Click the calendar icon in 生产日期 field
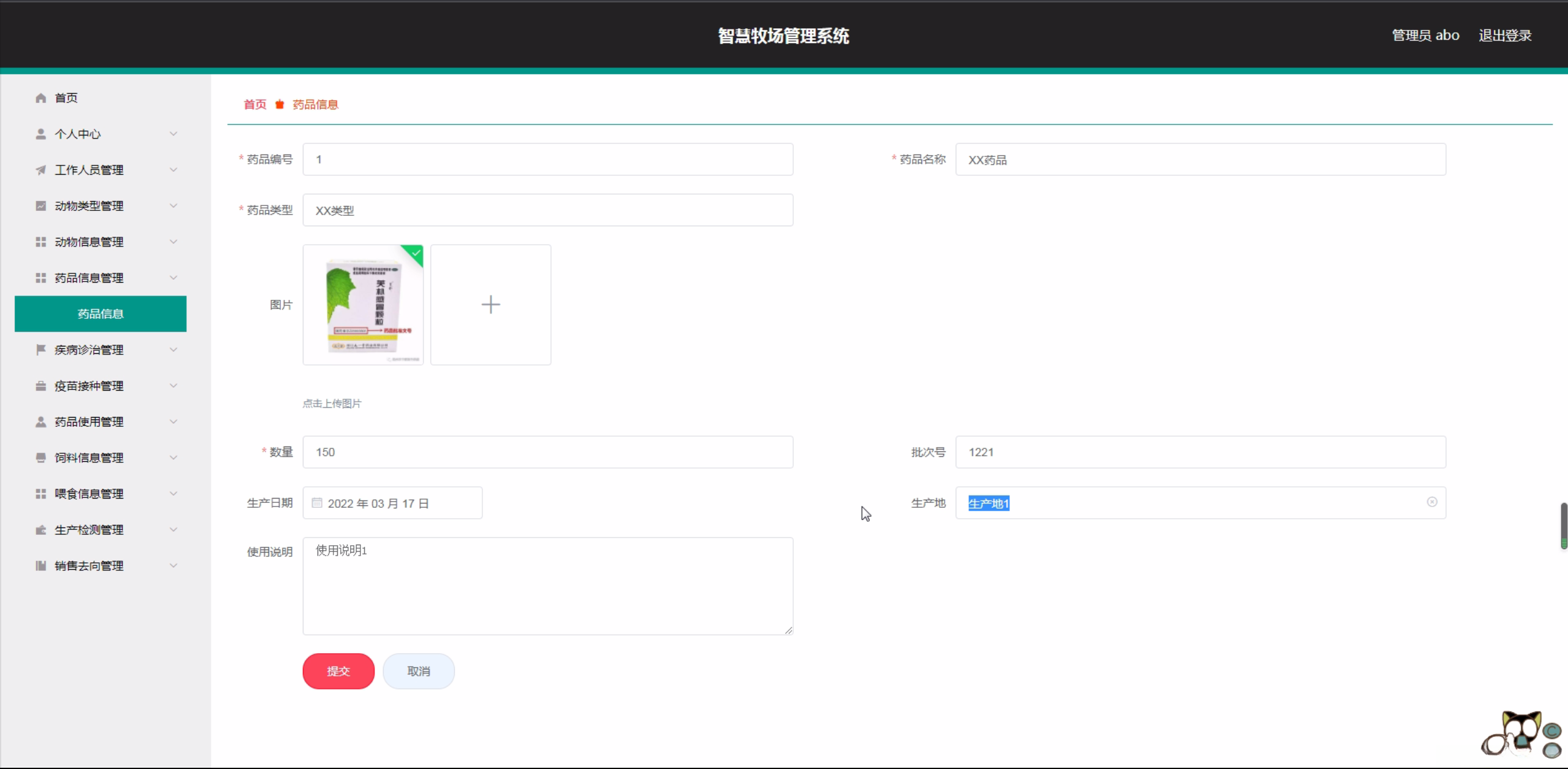 317,503
